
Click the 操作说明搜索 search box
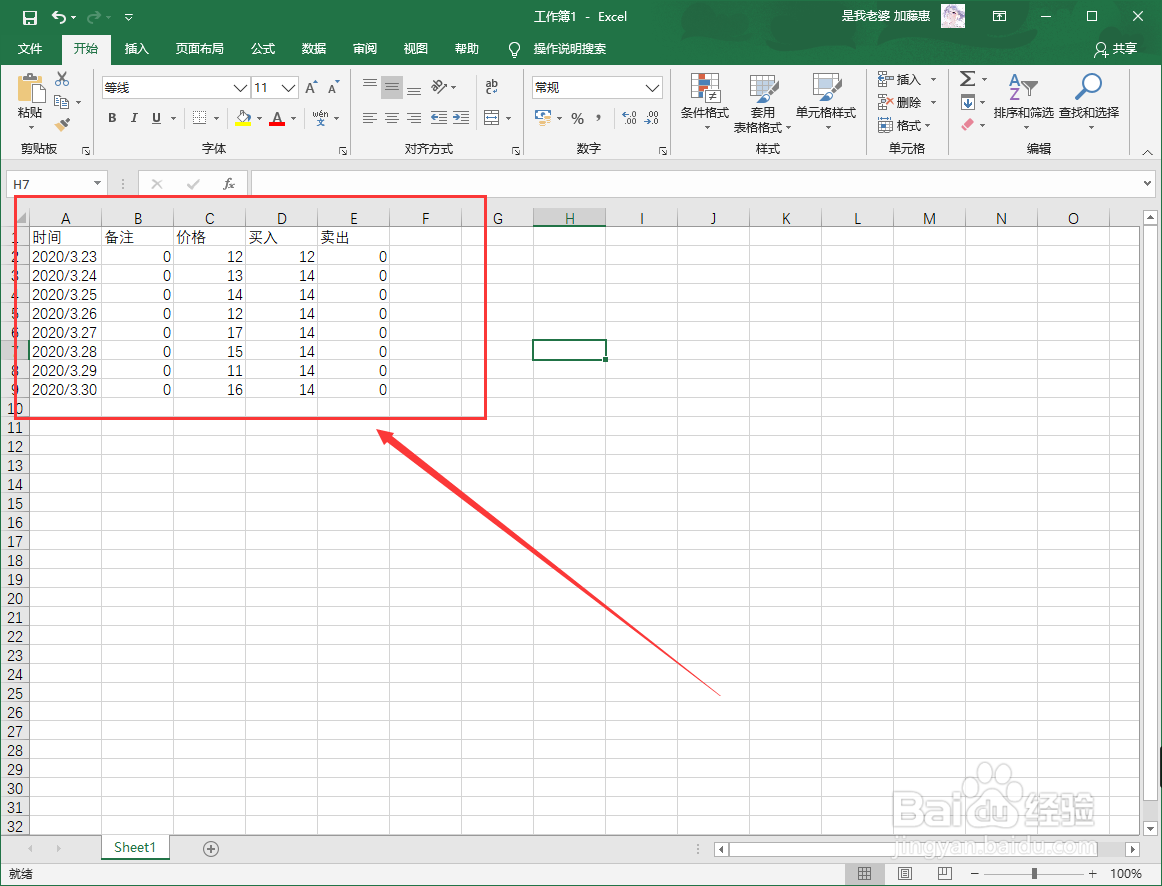tap(569, 49)
